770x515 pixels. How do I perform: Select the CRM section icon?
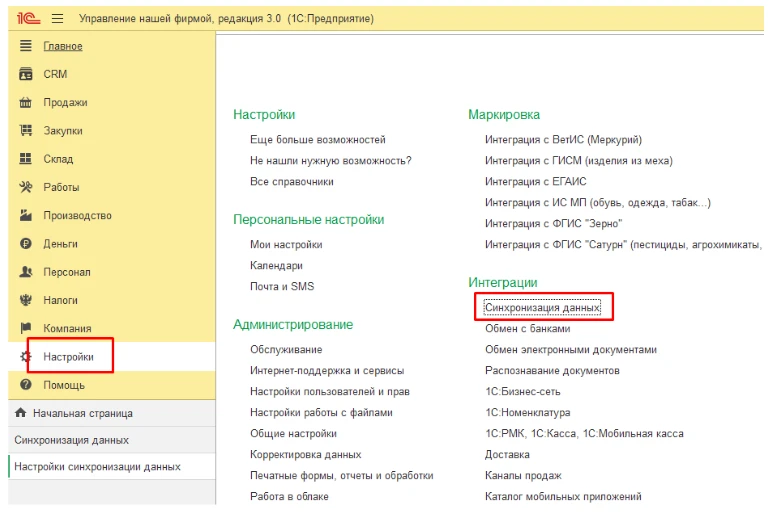pyautogui.click(x=26, y=74)
